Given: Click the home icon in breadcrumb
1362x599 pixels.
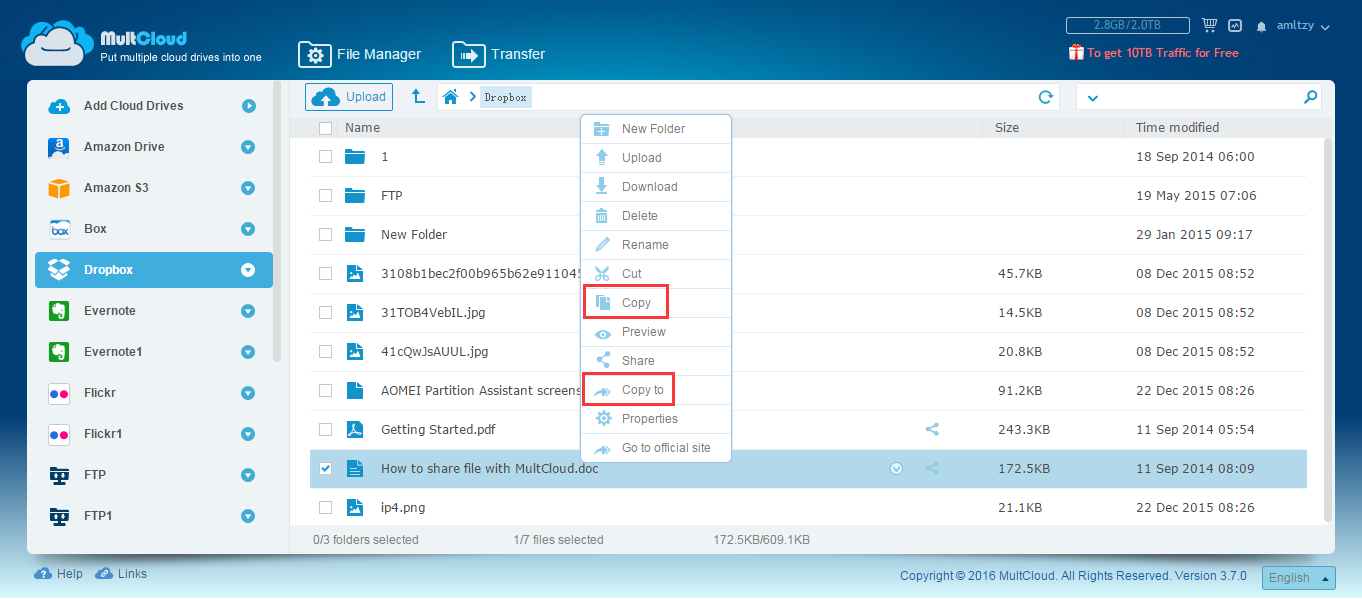Looking at the screenshot, I should click(451, 97).
